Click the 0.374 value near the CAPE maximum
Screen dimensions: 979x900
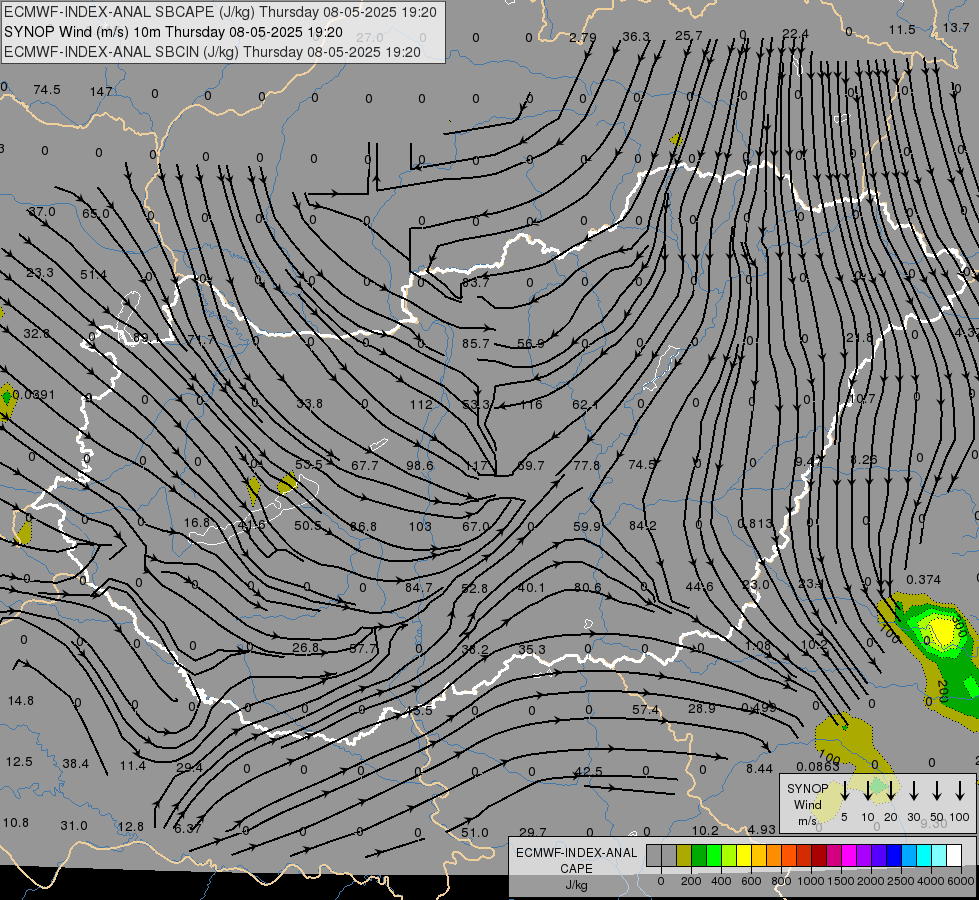click(x=923, y=580)
